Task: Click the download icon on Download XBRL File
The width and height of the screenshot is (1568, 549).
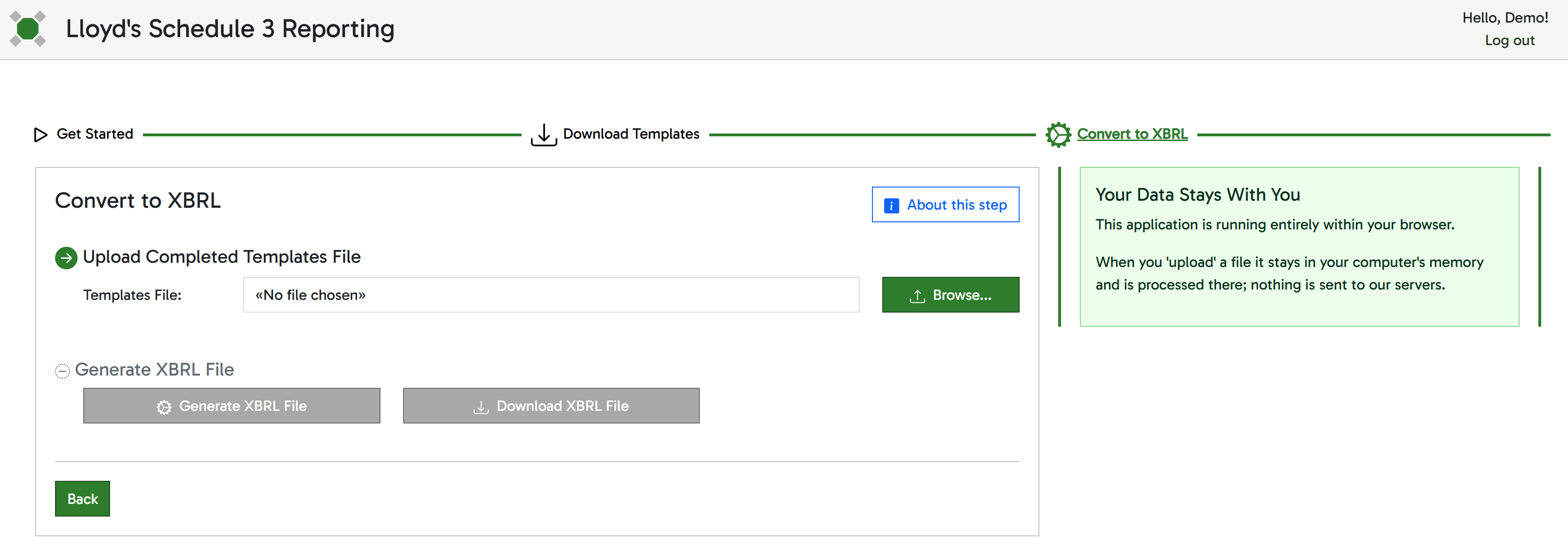Action: coord(480,406)
